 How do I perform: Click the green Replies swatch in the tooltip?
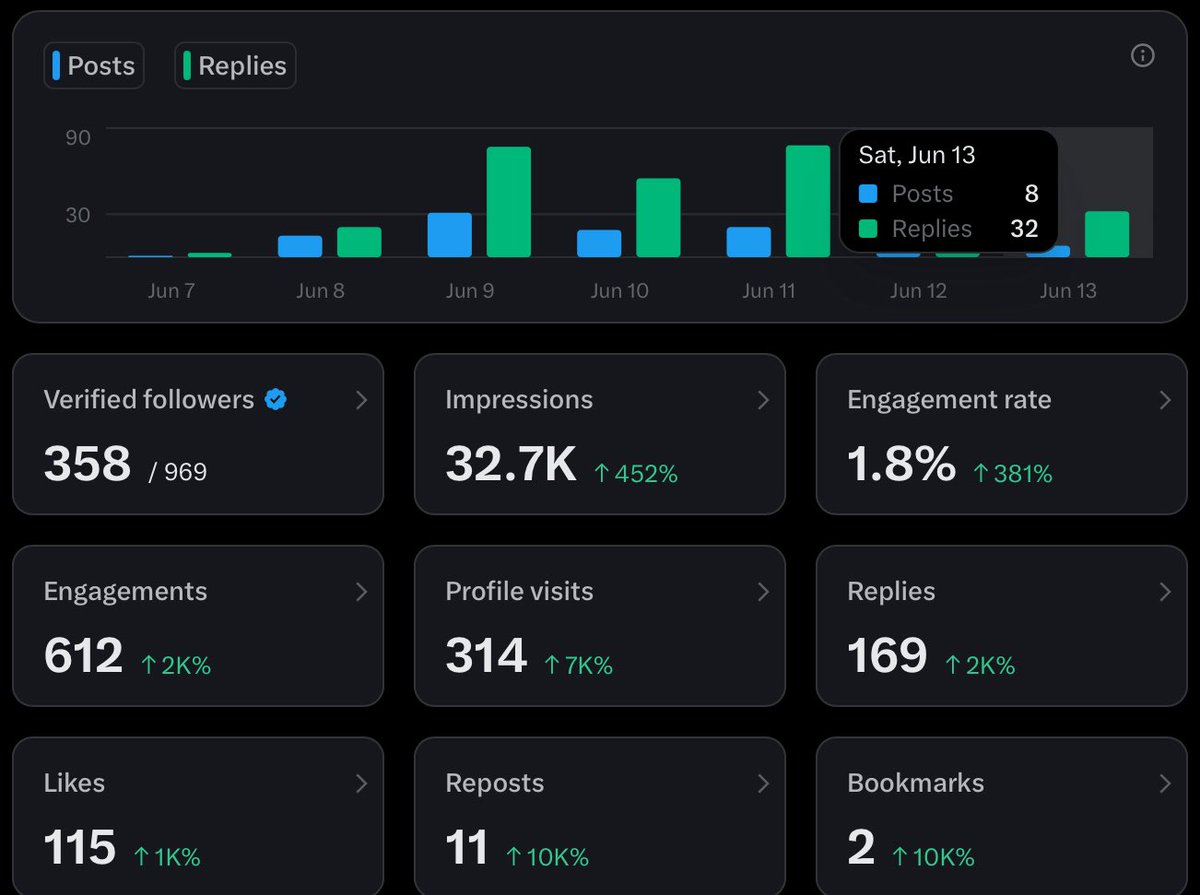click(868, 229)
